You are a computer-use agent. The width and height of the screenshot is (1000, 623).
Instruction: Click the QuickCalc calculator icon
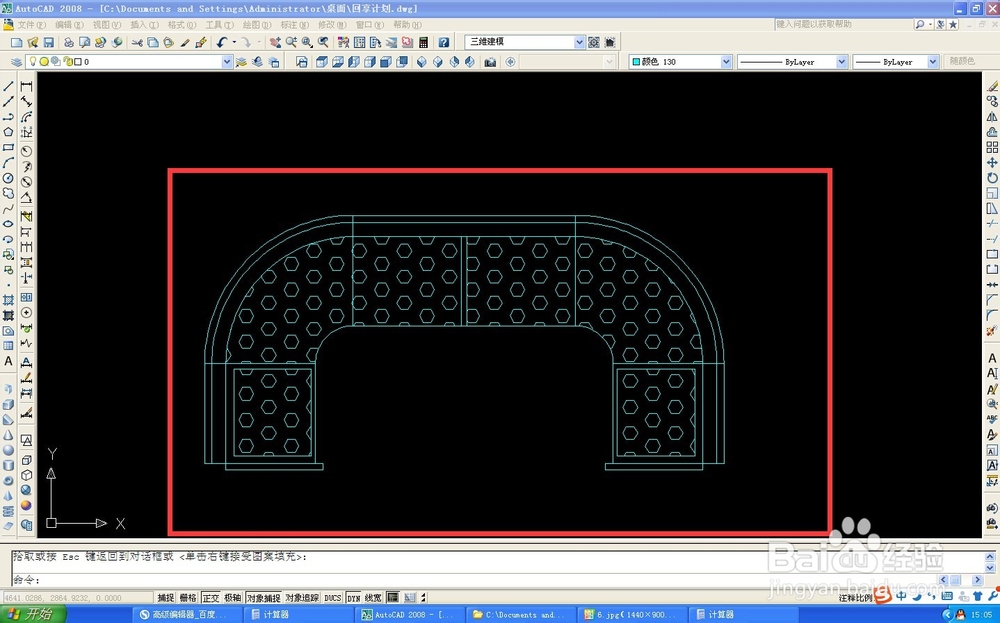[423, 42]
